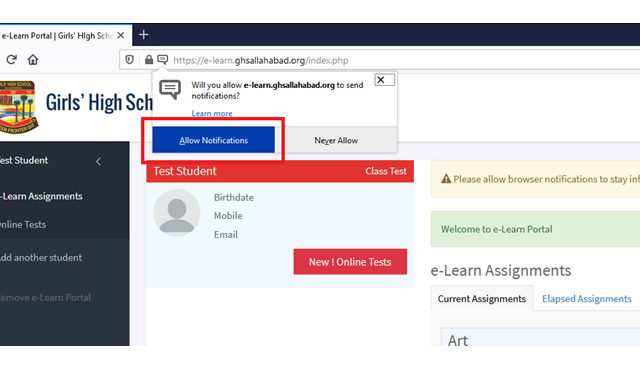Select Remove e-Learn Portal in sidebar
640x369 pixels.
(45, 298)
